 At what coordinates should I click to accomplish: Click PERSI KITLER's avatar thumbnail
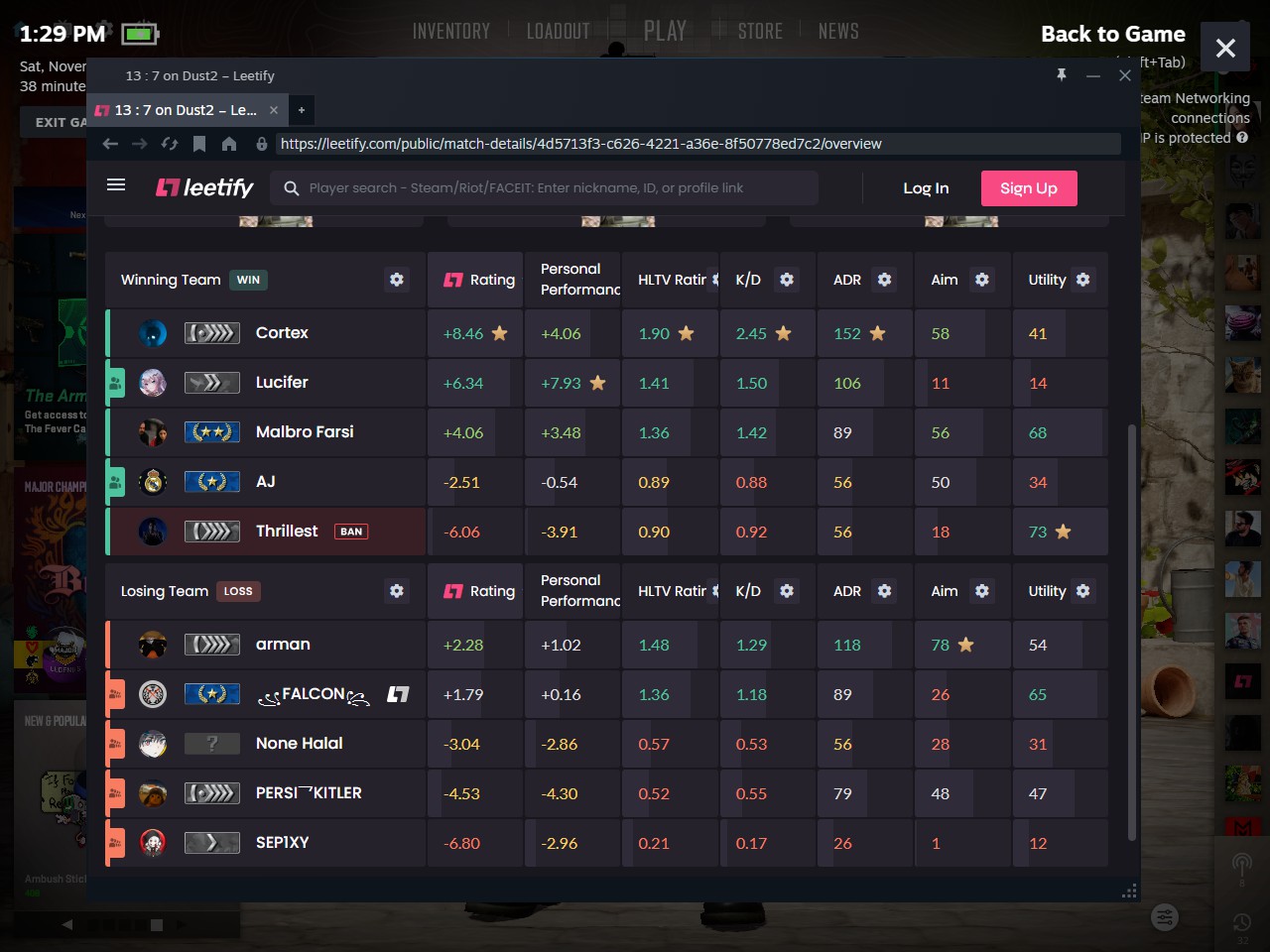tap(153, 793)
